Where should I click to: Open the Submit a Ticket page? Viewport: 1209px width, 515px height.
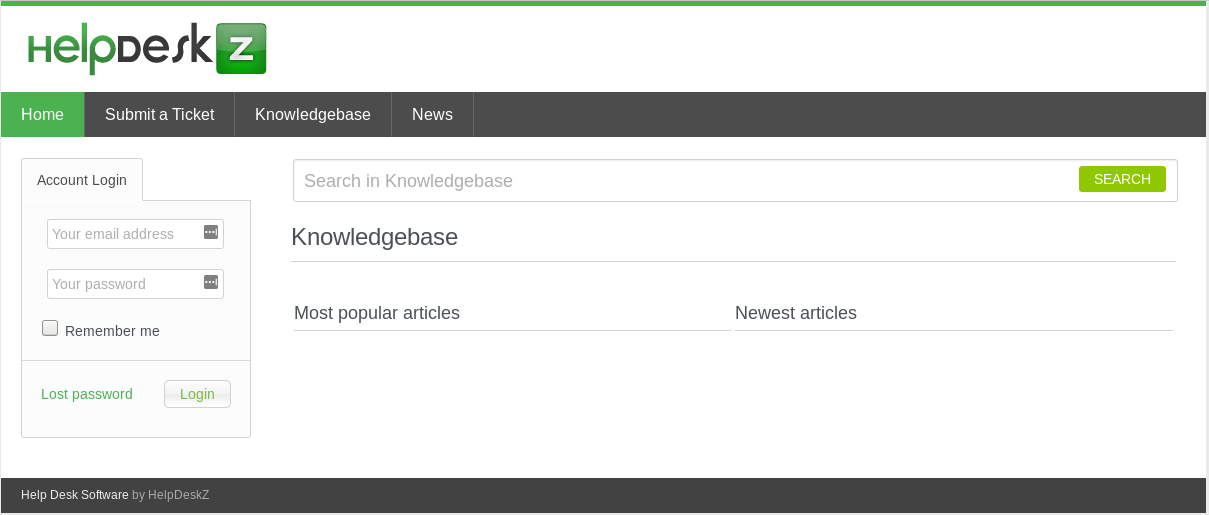pyautogui.click(x=159, y=114)
